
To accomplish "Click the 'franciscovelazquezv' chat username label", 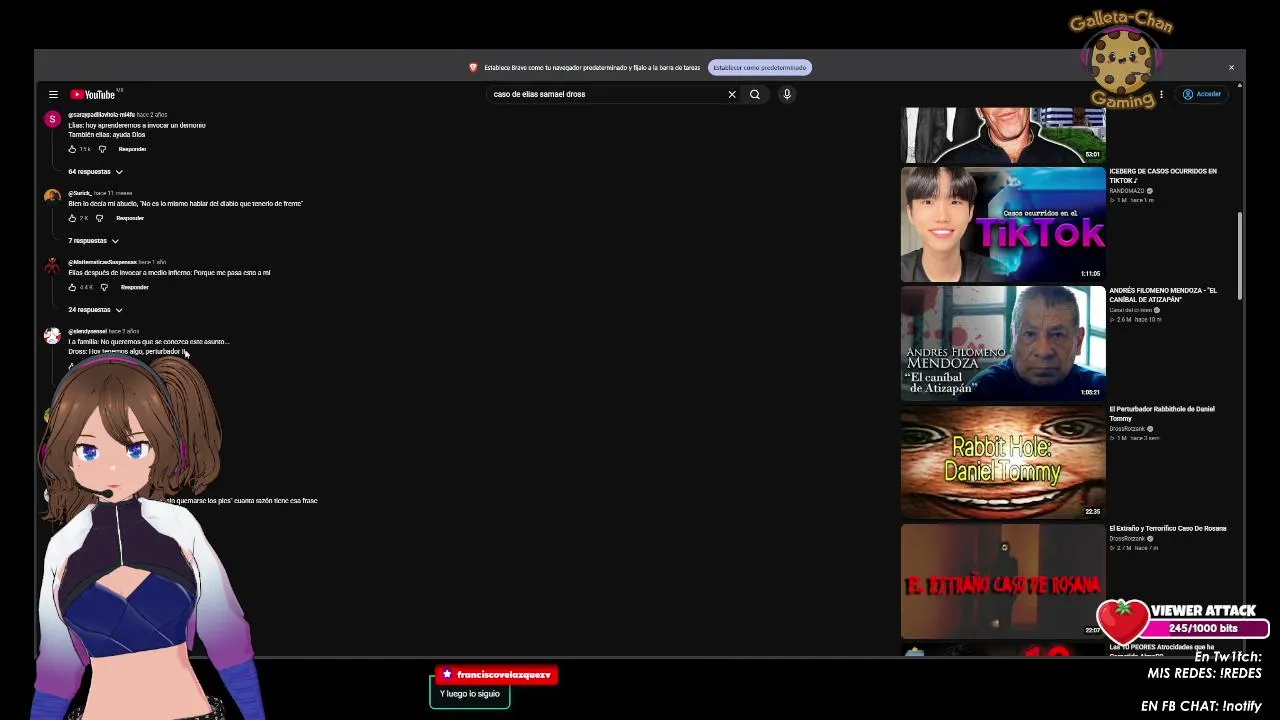I will (496, 675).
